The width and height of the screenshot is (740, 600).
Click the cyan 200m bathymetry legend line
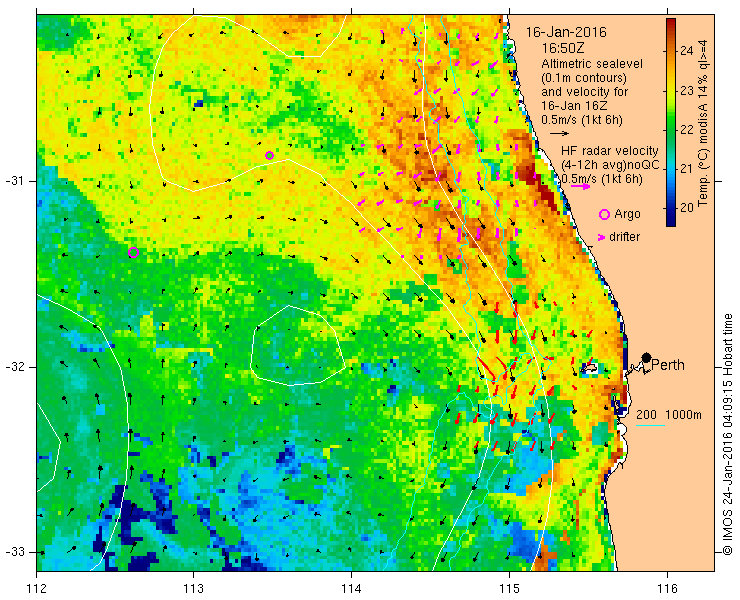[x=650, y=426]
